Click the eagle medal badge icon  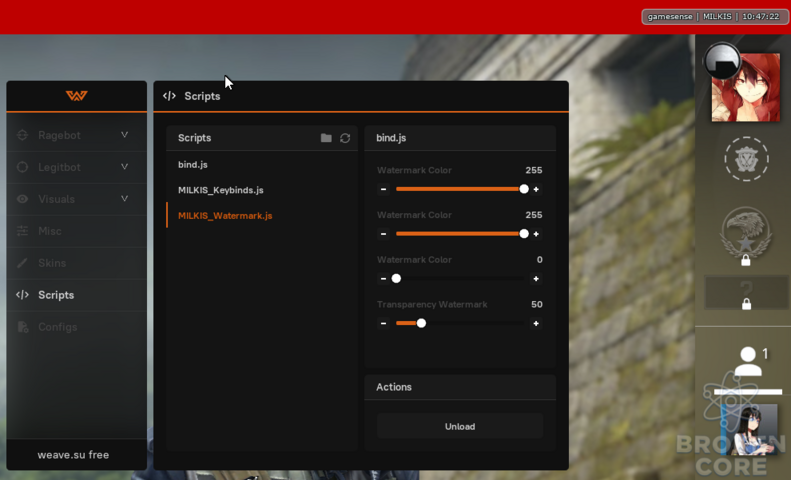(x=746, y=233)
